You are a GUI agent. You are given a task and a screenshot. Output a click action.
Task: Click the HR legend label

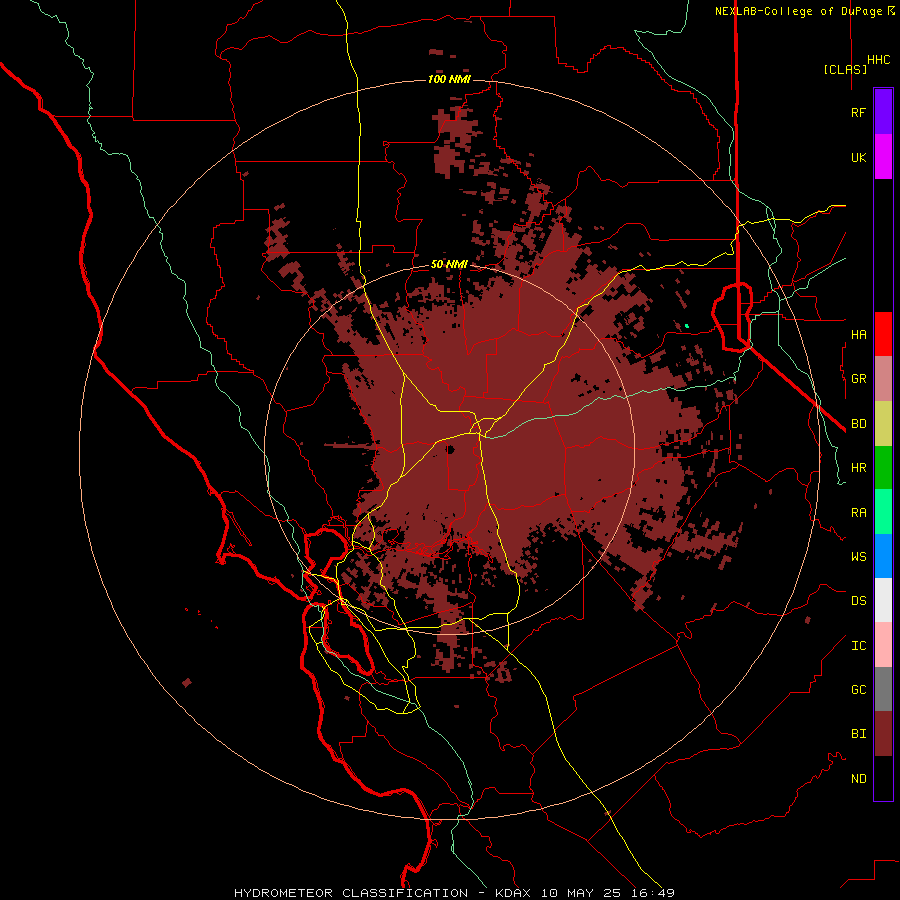(x=858, y=468)
